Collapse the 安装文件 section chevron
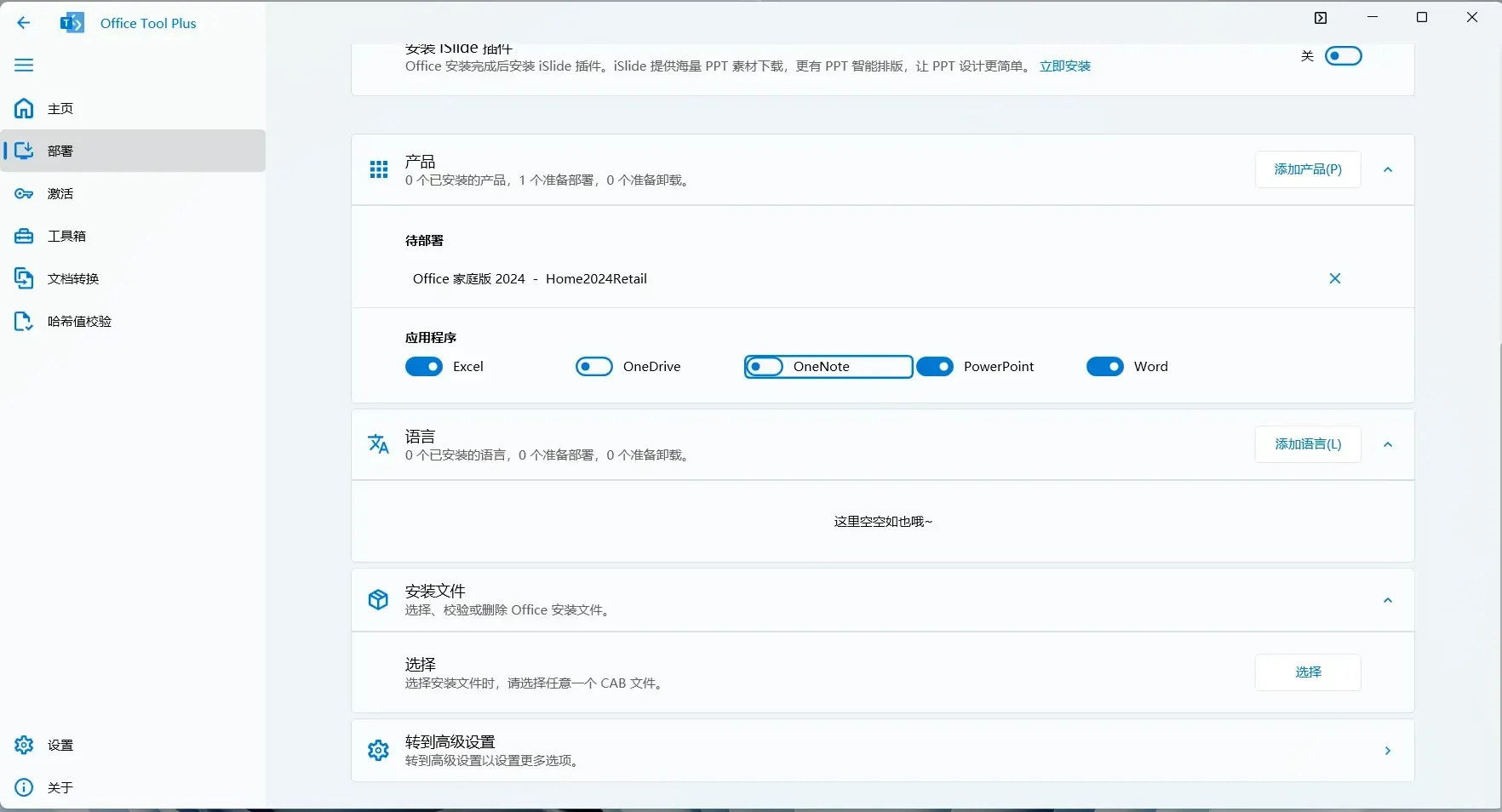Viewport: 1502px width, 812px height. (x=1388, y=600)
